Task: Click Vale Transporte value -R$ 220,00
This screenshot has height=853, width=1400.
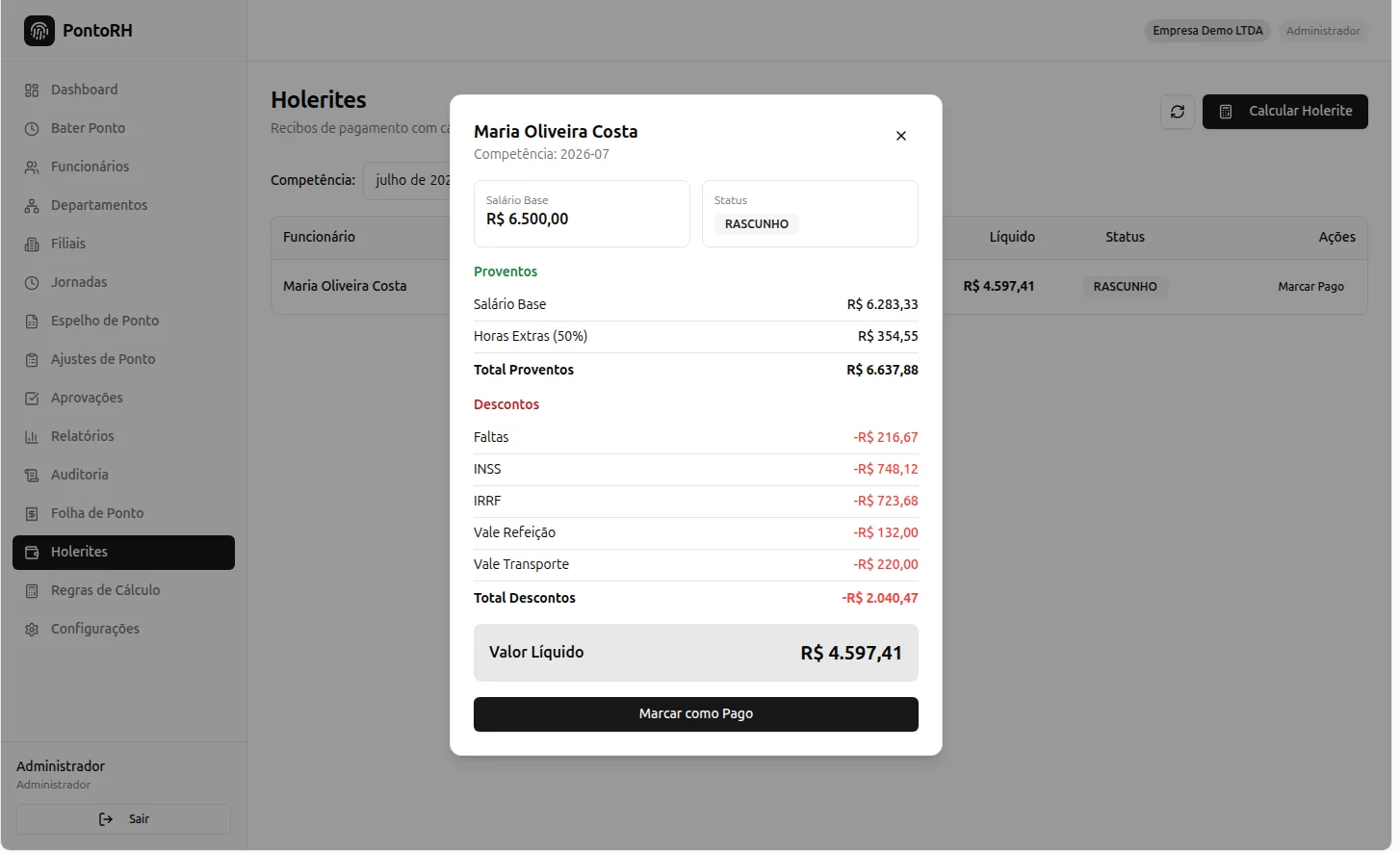Action: pos(886,564)
